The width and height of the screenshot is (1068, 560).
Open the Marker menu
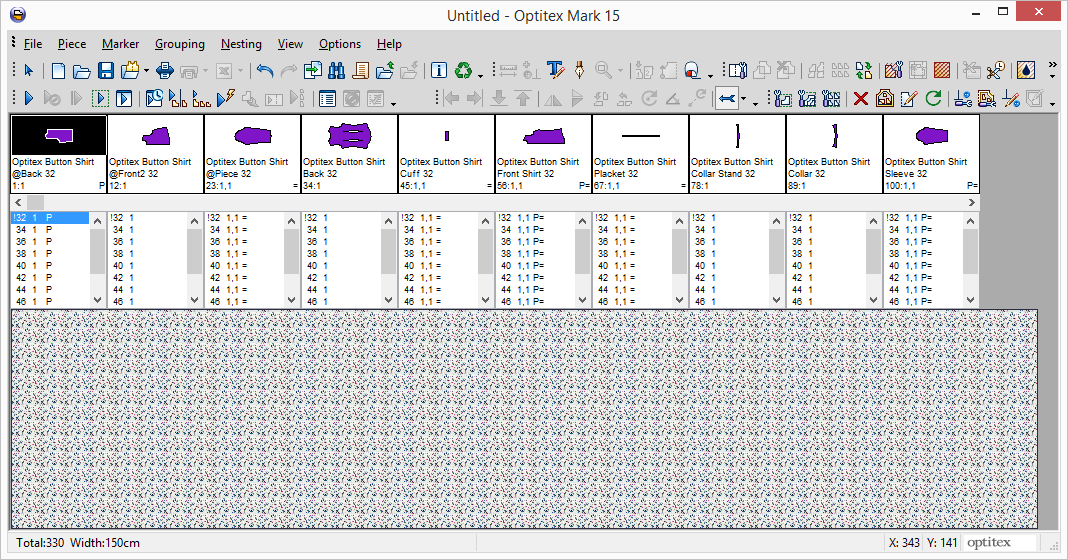click(121, 44)
